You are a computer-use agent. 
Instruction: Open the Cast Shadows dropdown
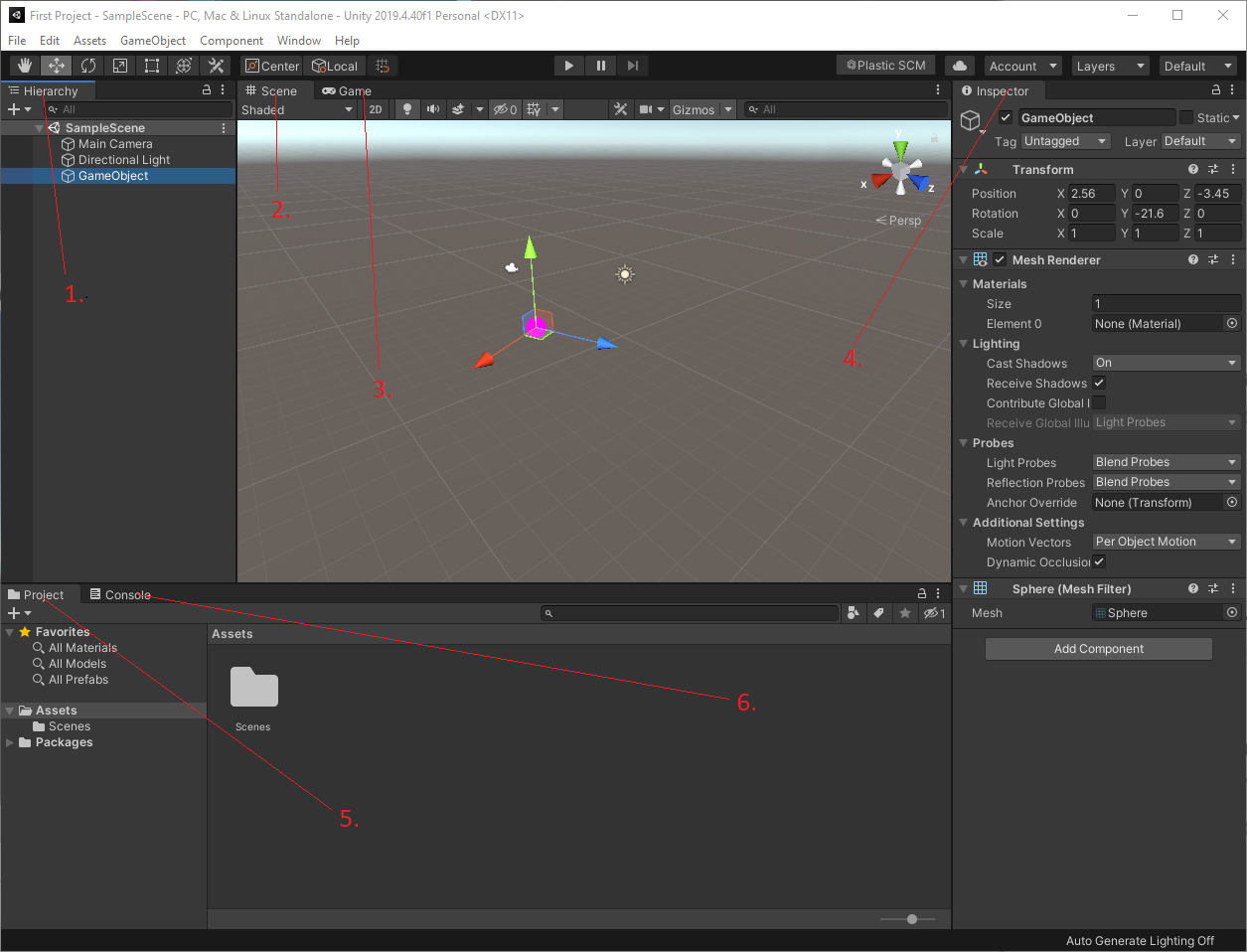1165,363
